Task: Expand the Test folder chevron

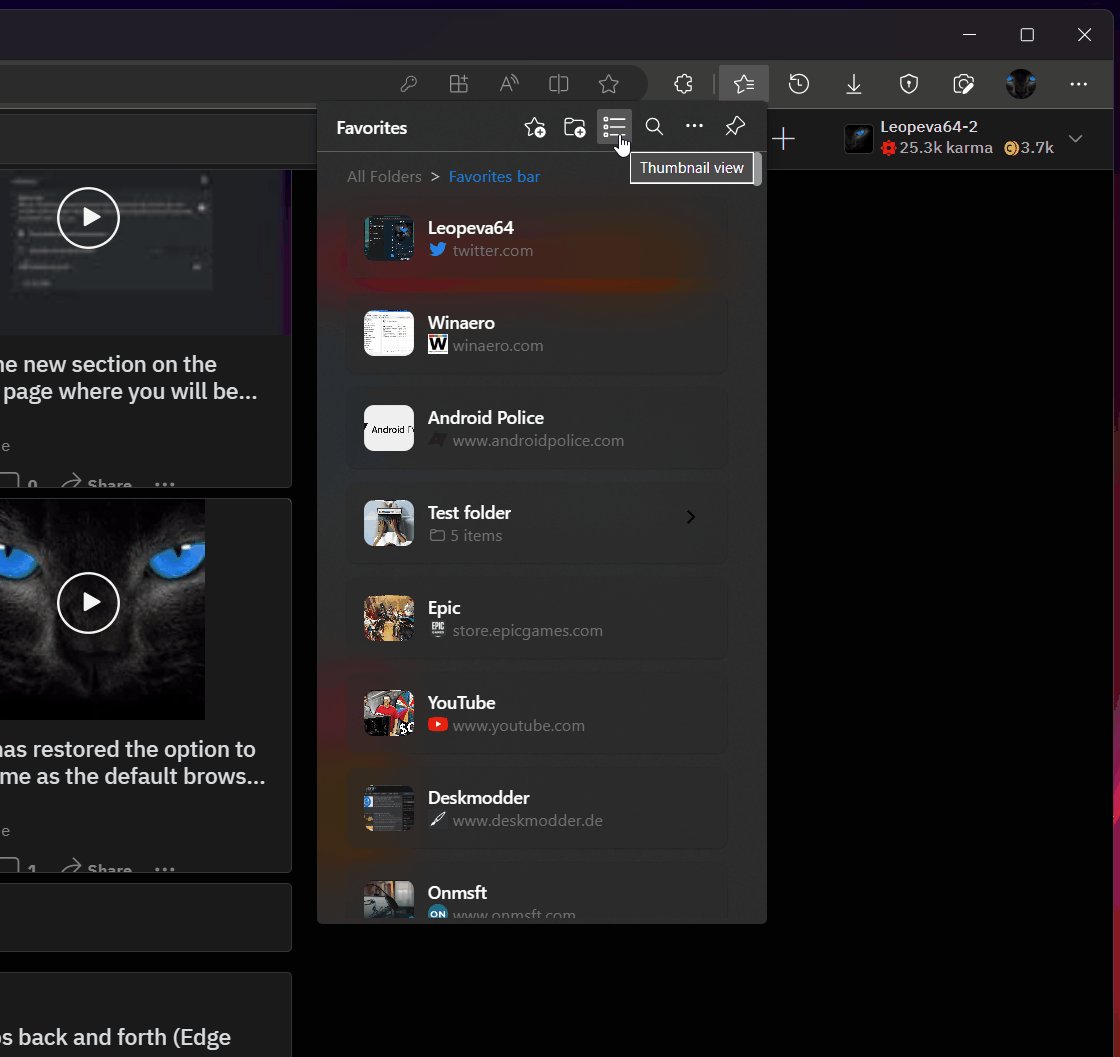Action: [691, 517]
